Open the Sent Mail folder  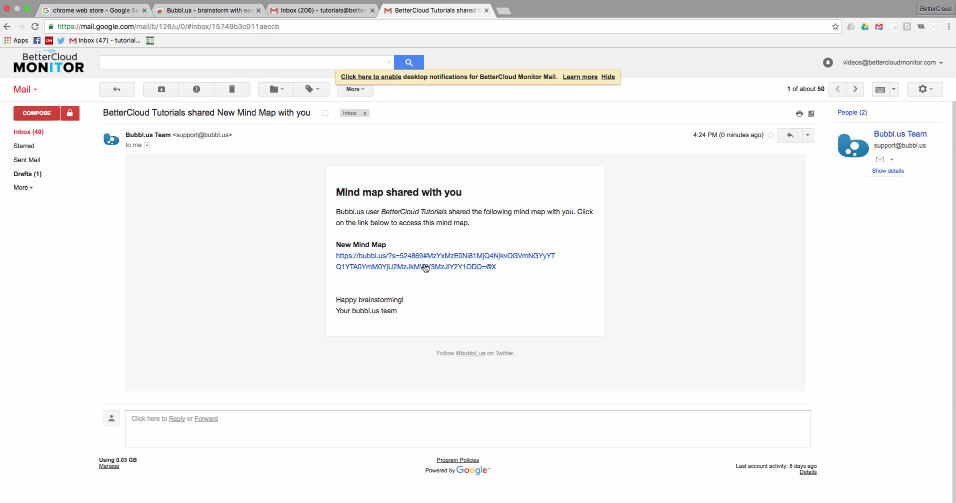[x=27, y=160]
